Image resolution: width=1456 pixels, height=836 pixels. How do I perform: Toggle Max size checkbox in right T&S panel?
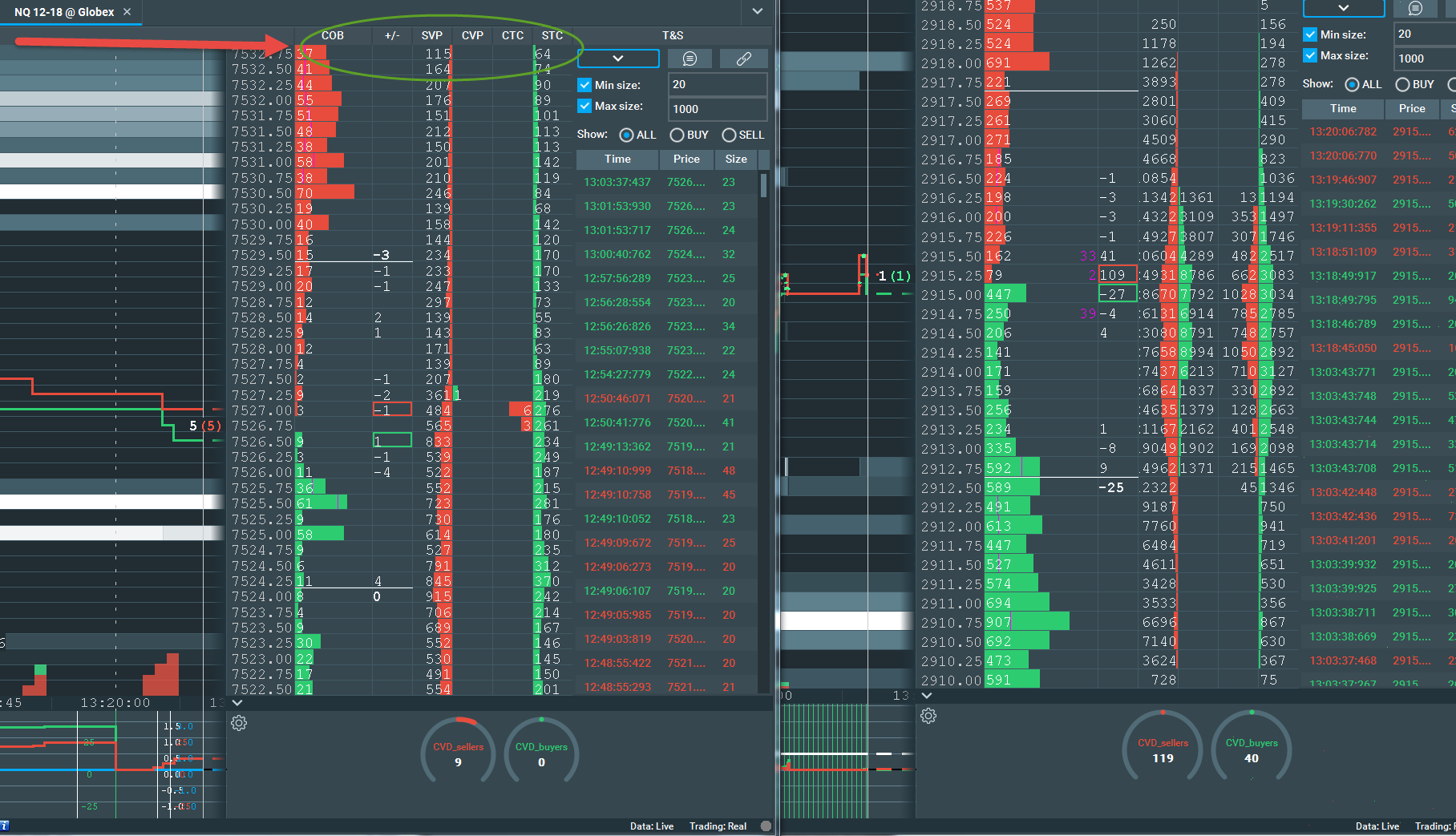[1310, 55]
